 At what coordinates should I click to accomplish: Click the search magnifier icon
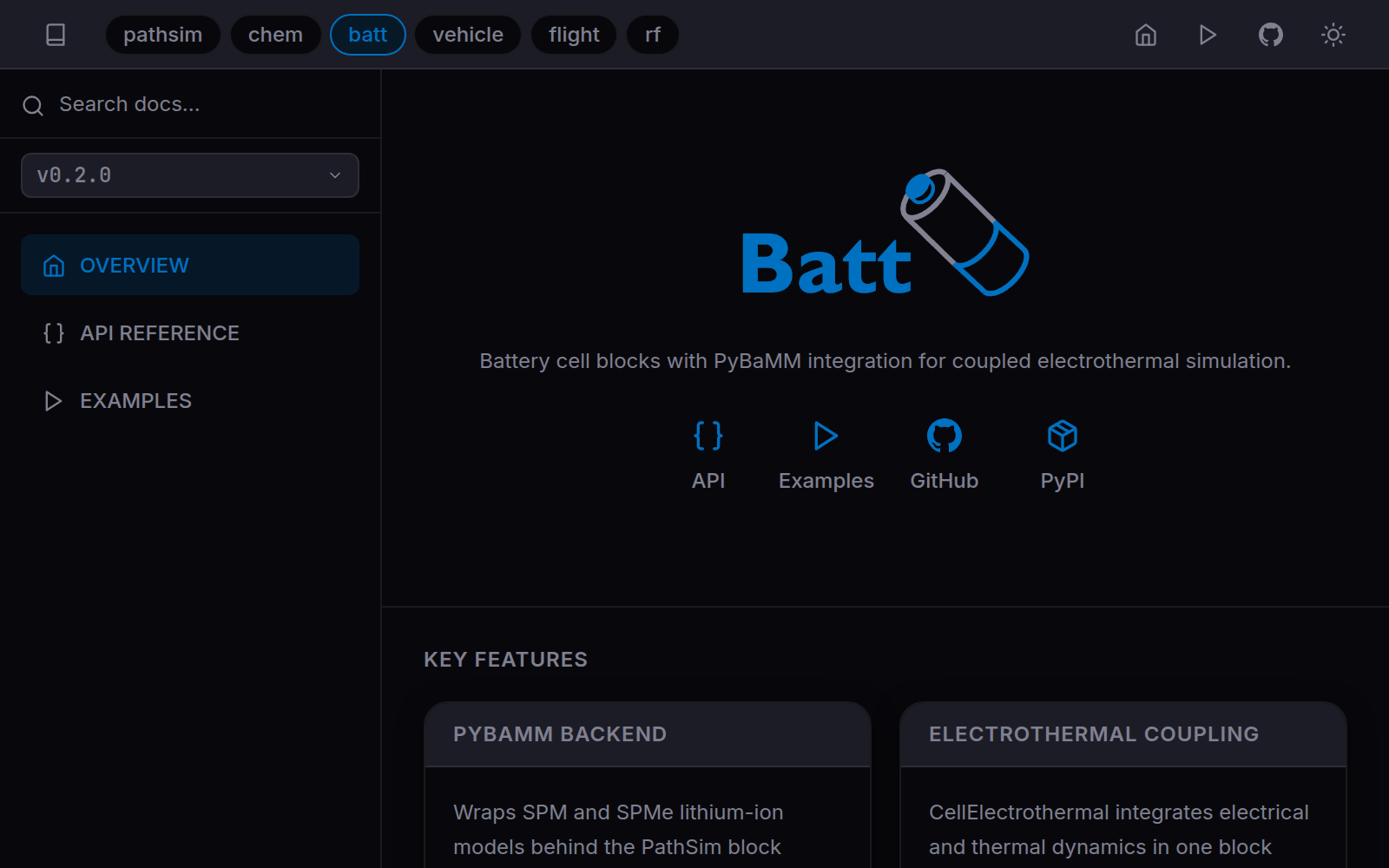(x=33, y=106)
